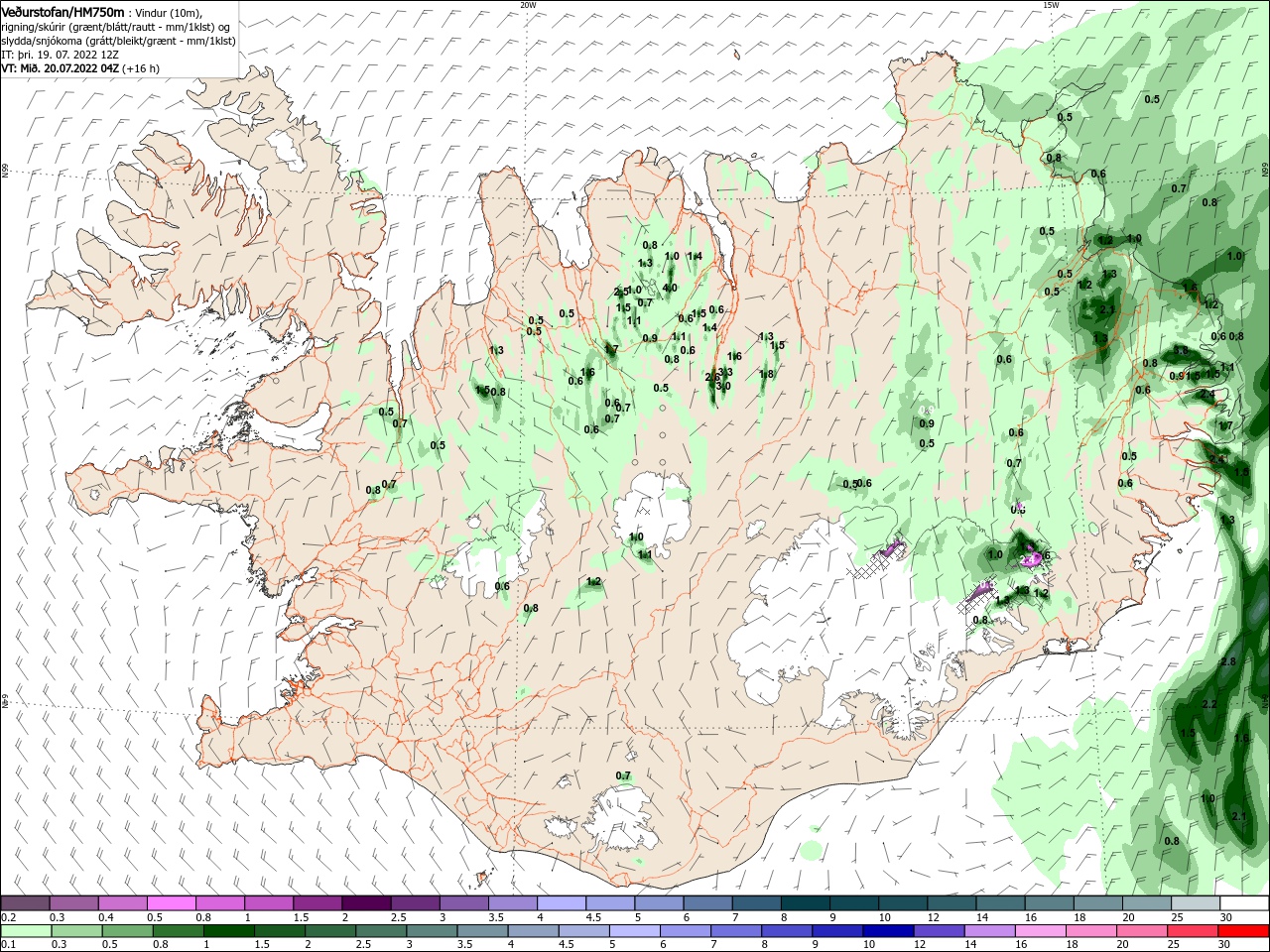Click the 2.2 precipitation value offshore southeast
Image resolution: width=1270 pixels, height=952 pixels.
pos(1209,704)
